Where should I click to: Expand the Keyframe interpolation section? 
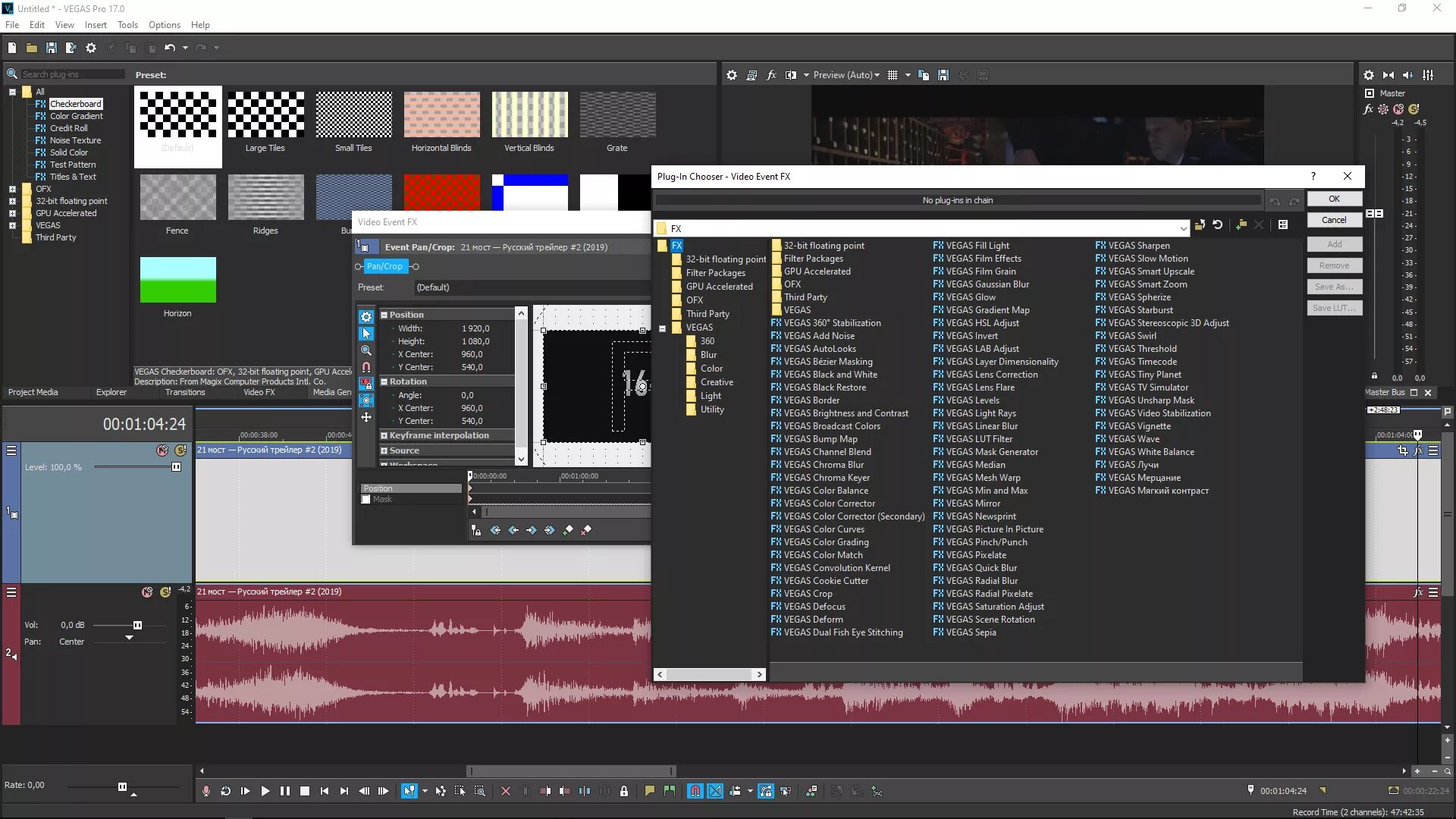tap(384, 435)
